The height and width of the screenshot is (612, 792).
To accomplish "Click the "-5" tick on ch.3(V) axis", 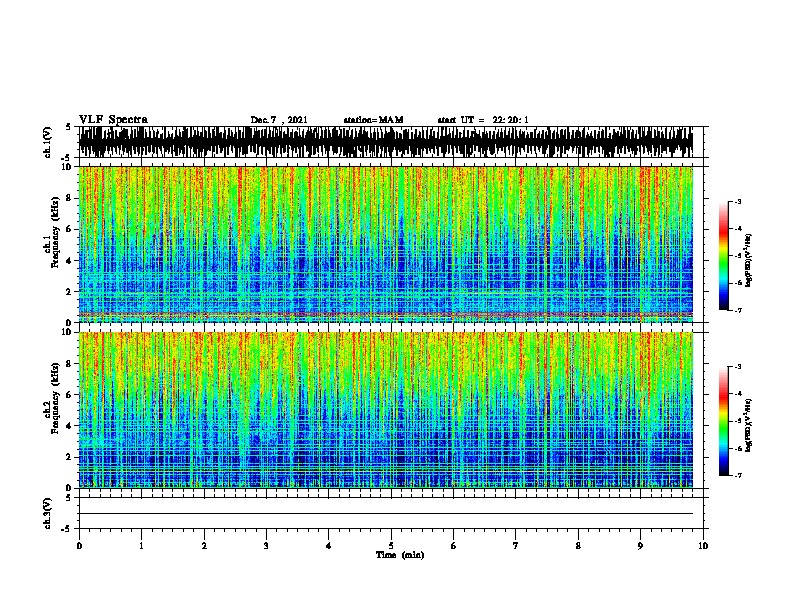I will point(67,529).
